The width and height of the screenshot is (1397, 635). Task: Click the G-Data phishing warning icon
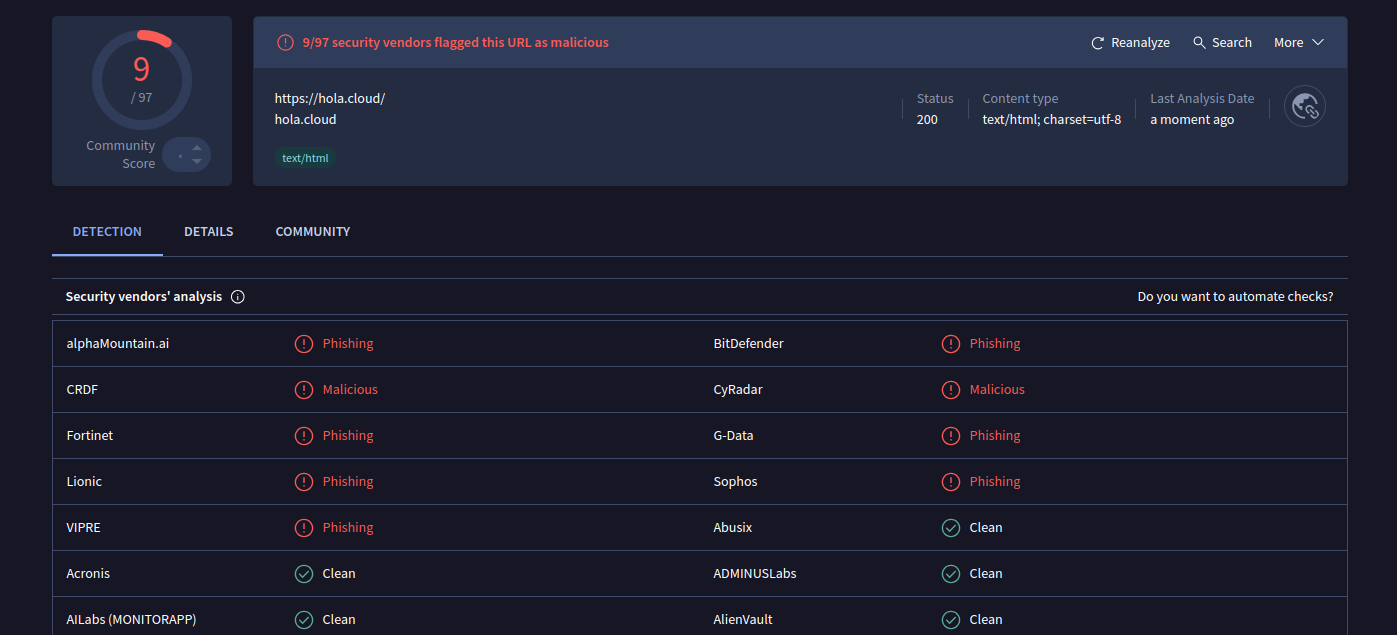(x=951, y=436)
